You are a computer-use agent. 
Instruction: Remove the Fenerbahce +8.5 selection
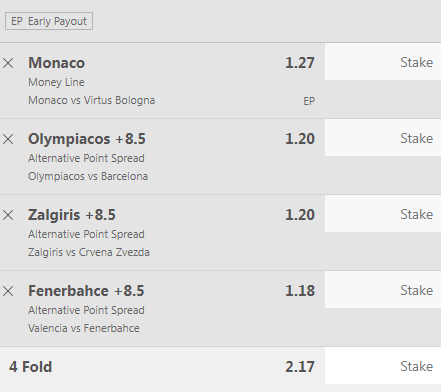click(x=8, y=291)
